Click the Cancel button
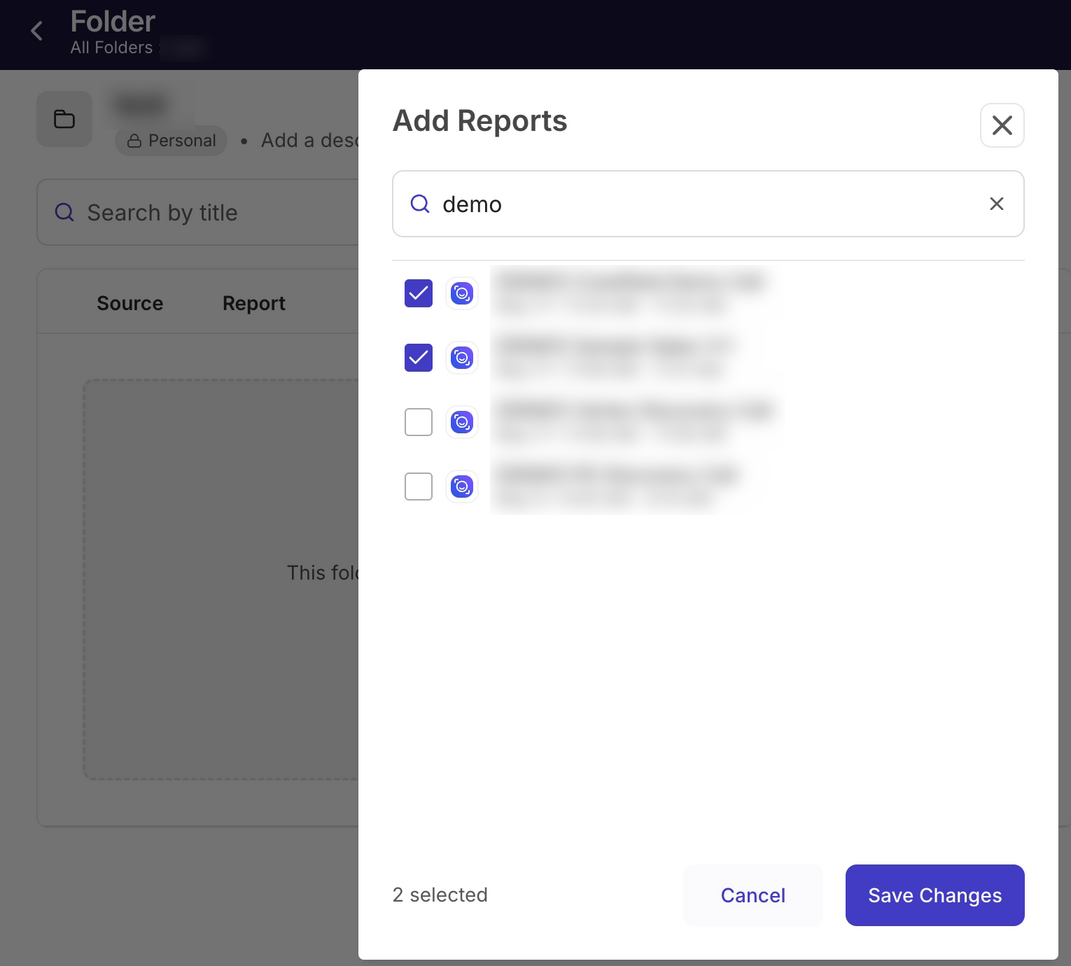This screenshot has width=1071, height=966. point(753,895)
